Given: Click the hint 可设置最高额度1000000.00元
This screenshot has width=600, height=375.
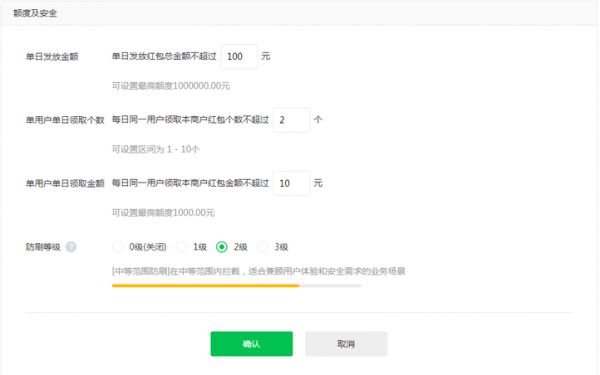Looking at the screenshot, I should 171,86.
